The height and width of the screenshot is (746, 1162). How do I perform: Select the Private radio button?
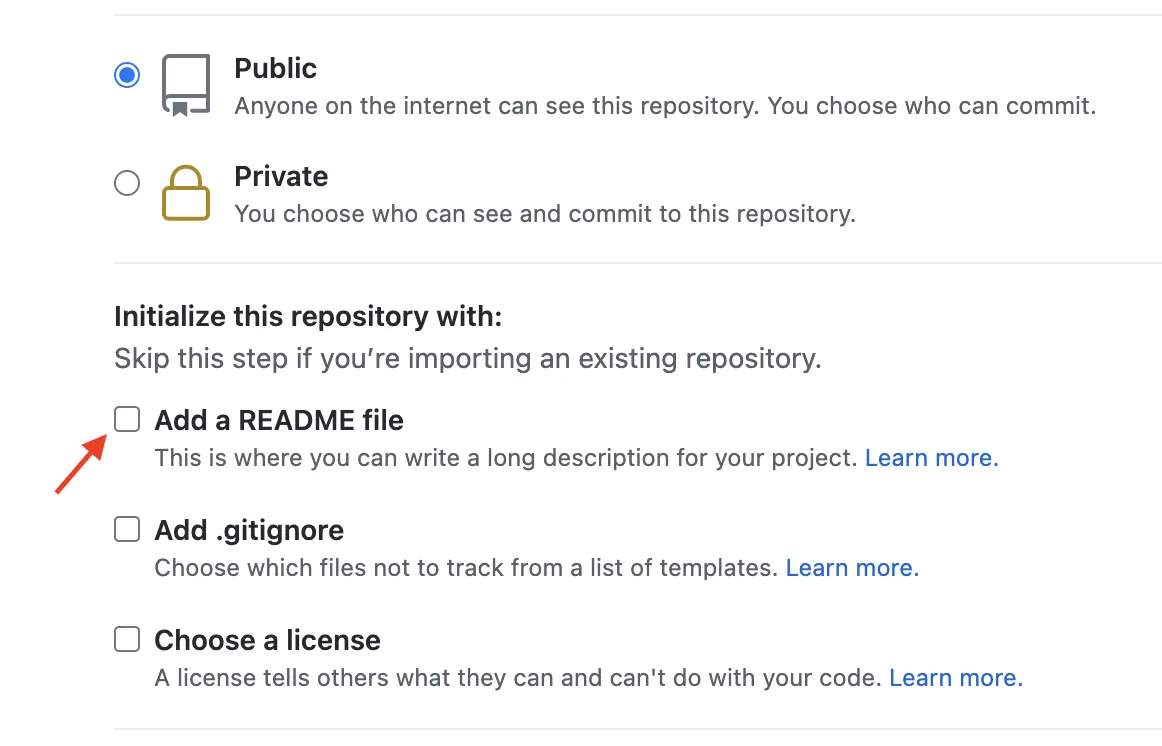tap(127, 184)
